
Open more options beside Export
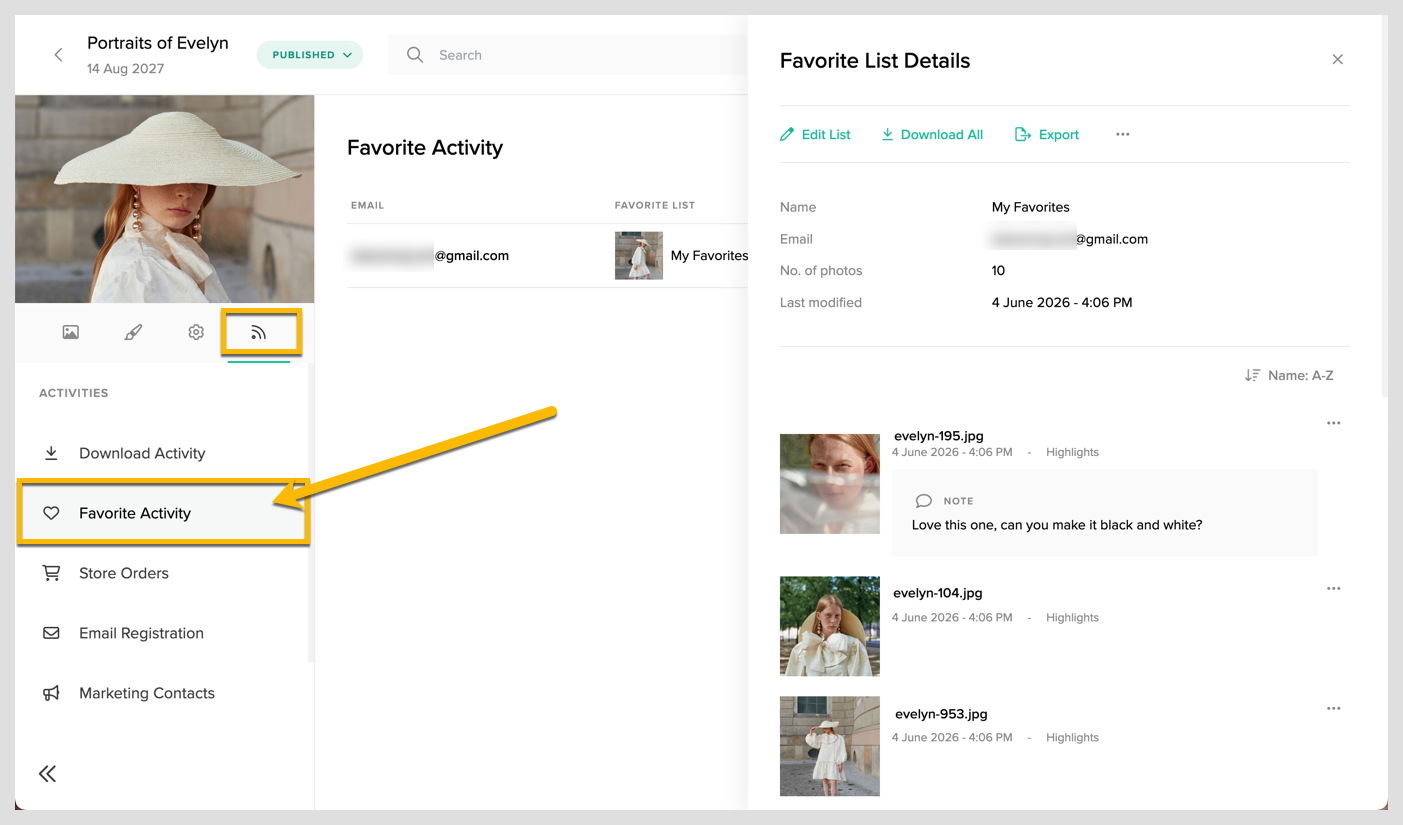pyautogui.click(x=1123, y=134)
